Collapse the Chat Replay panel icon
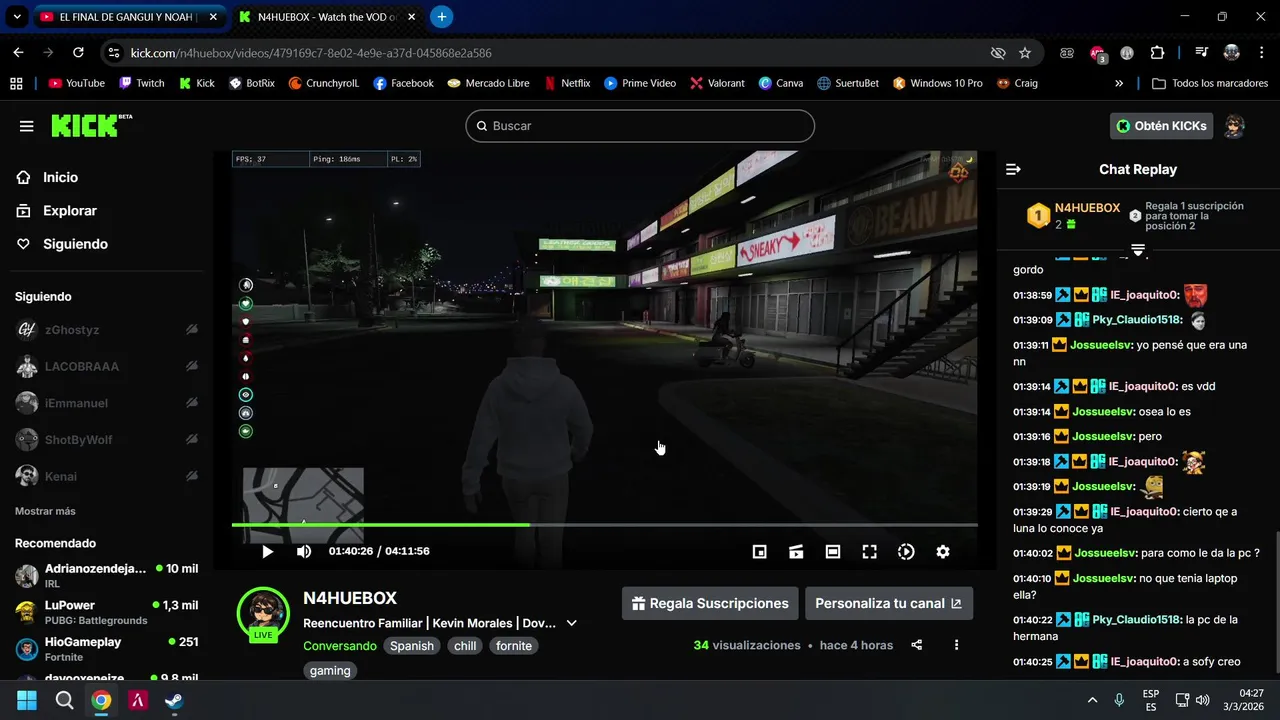Screen dimensions: 1280x720 pyautogui.click(x=1013, y=170)
